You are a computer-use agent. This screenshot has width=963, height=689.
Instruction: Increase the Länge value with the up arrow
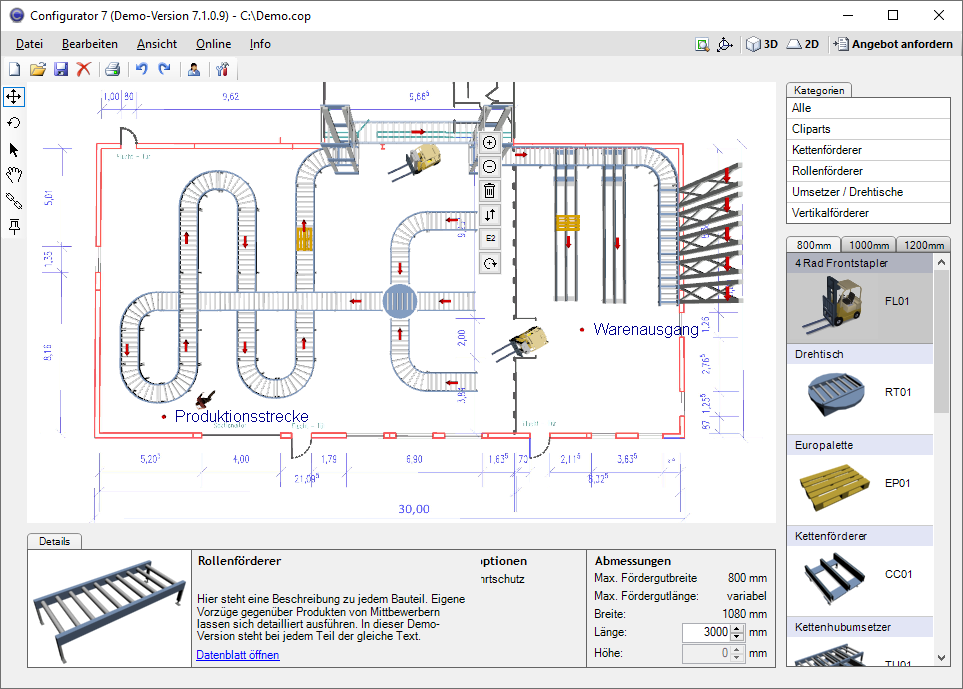click(738, 628)
